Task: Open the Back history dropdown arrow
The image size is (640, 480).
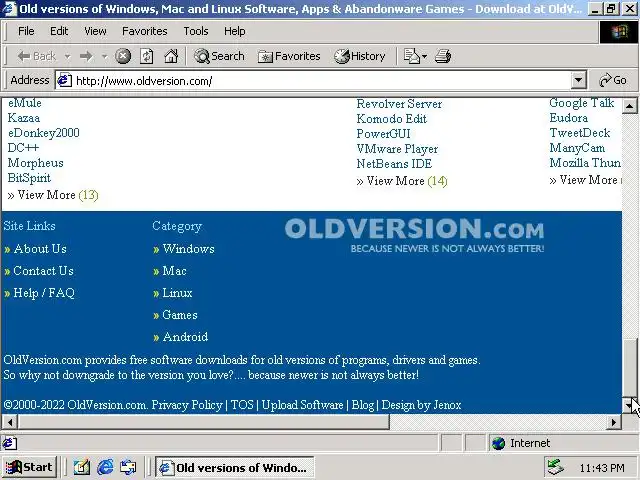Action: (67, 56)
